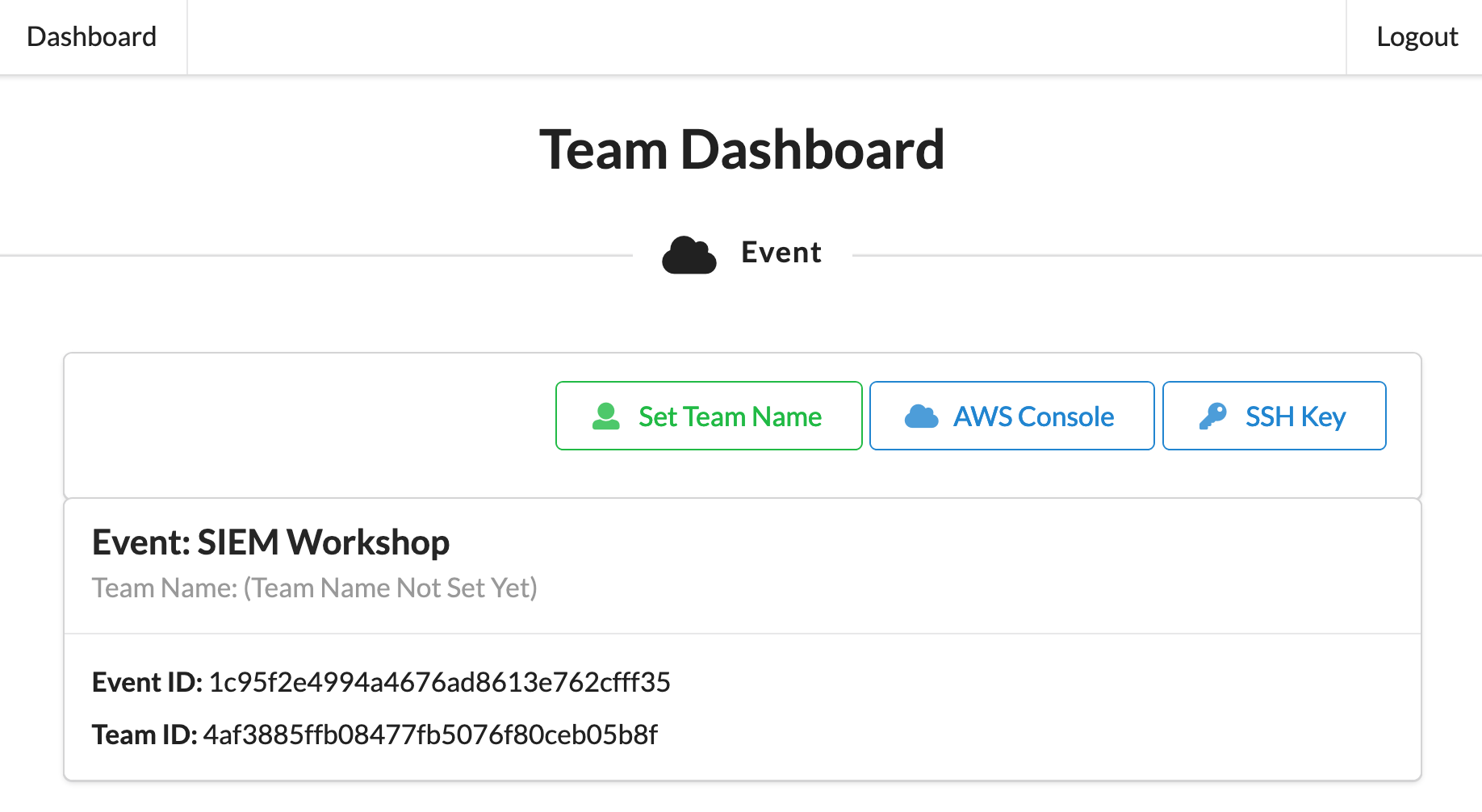Click the black cloud icon next to Event

689,255
